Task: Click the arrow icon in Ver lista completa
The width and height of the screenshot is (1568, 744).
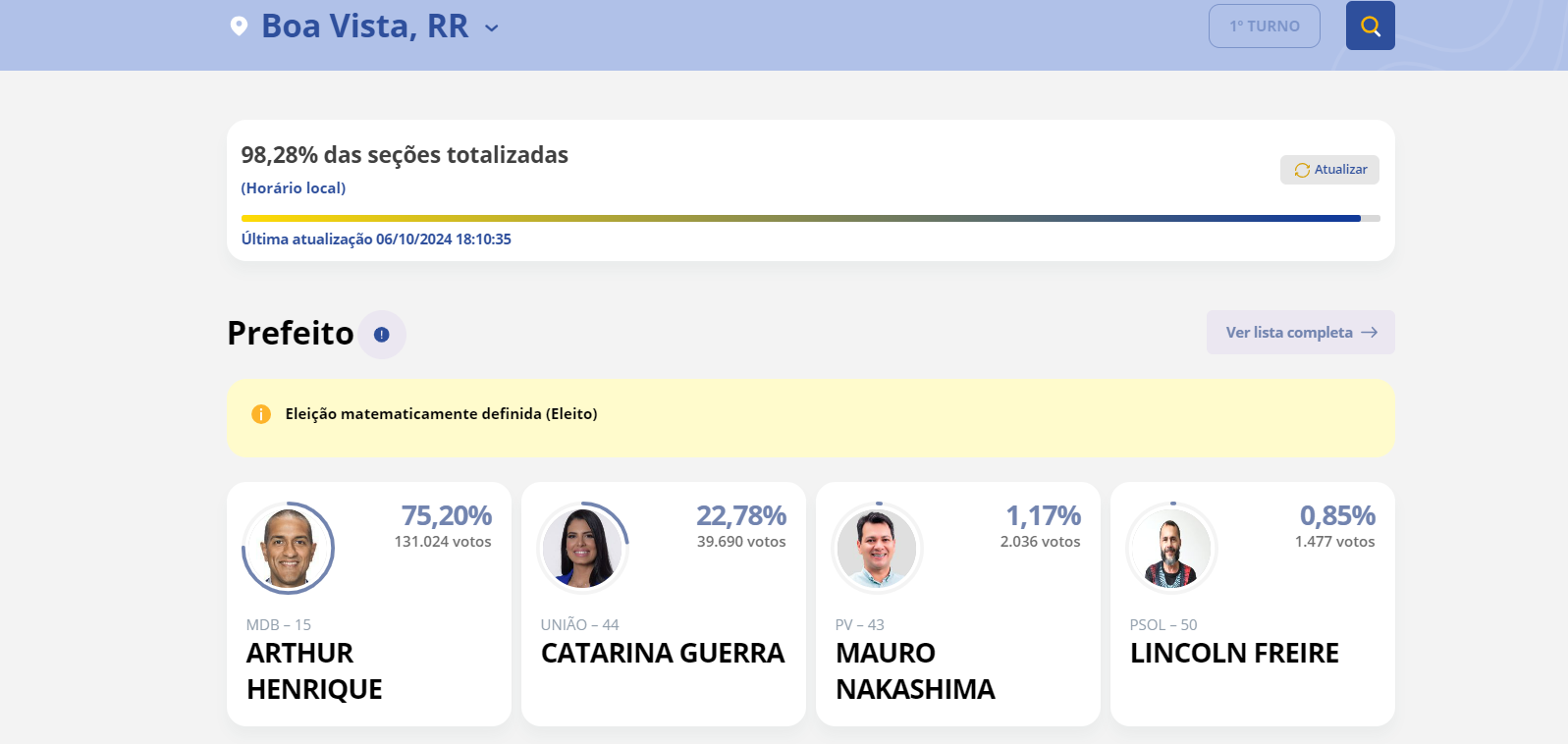Action: (x=1370, y=333)
